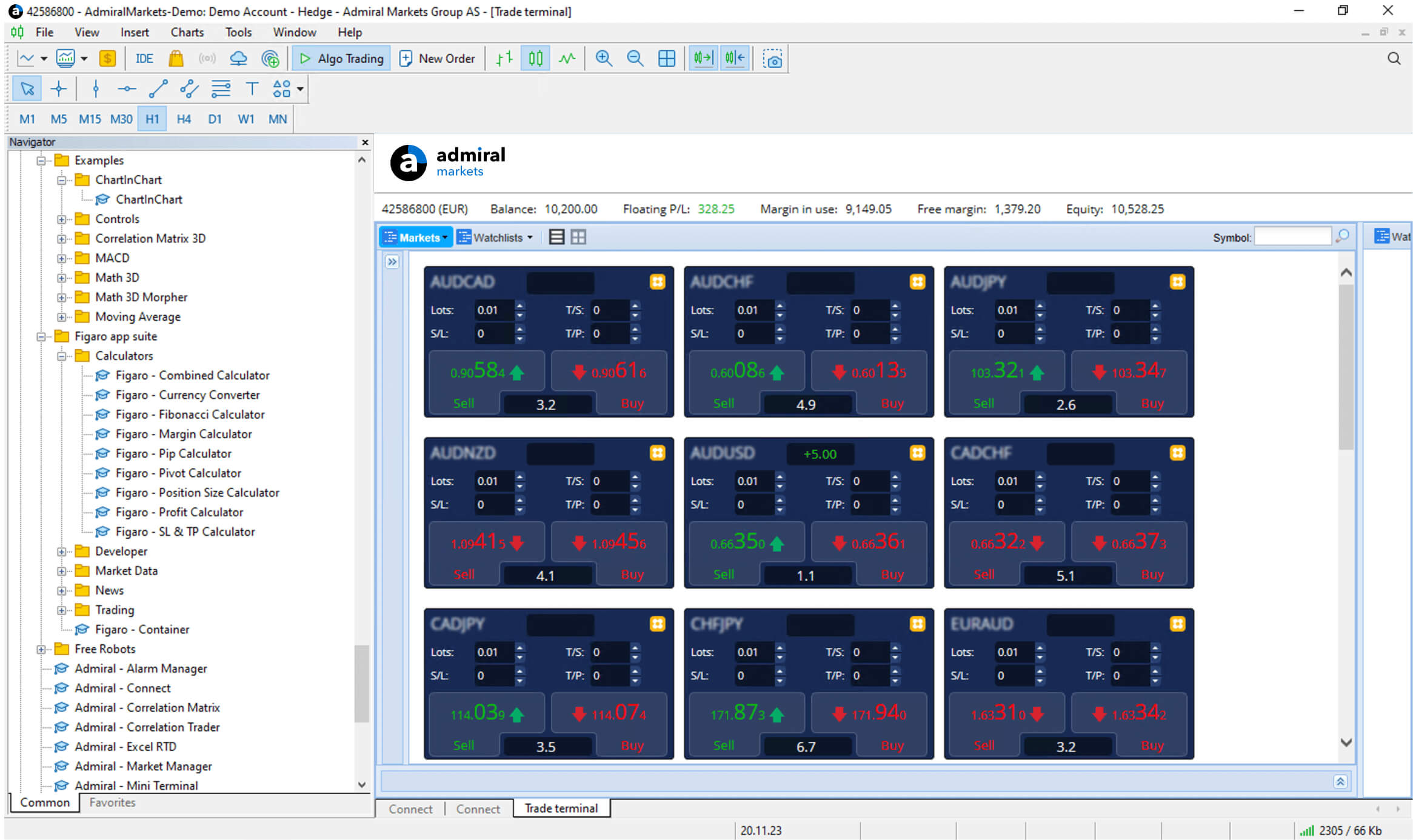
Task: Click the grid layout toggle icon
Action: pyautogui.click(x=578, y=237)
